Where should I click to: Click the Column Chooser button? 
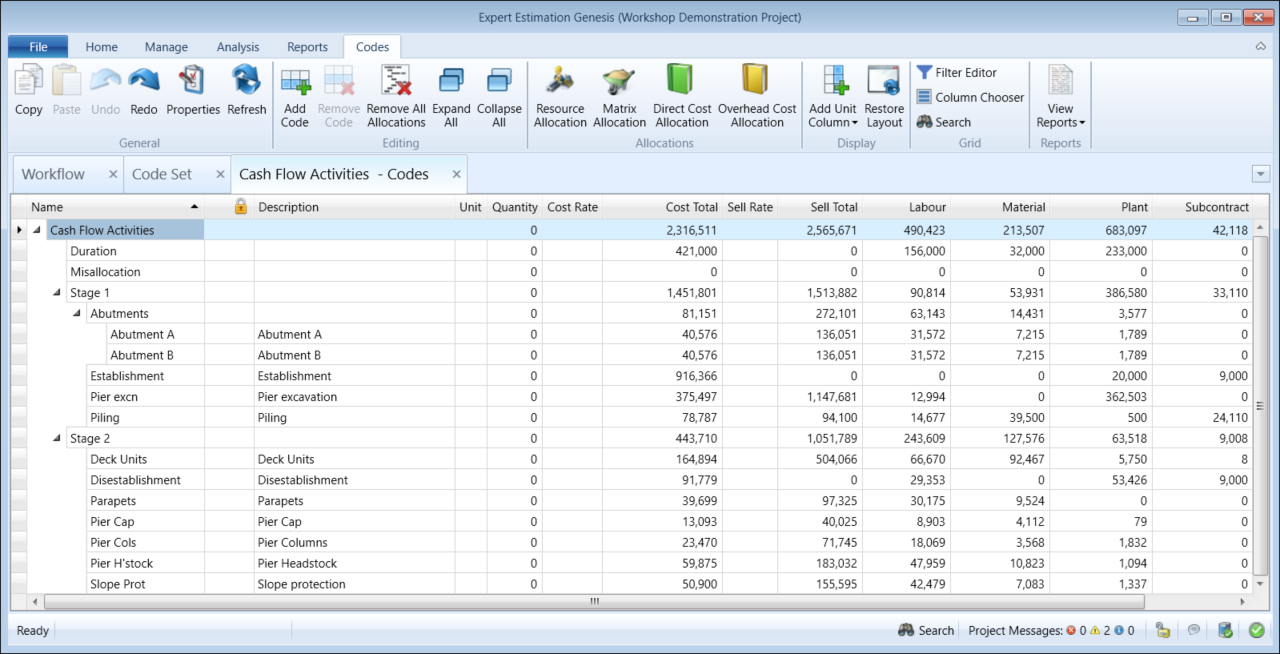(970, 98)
